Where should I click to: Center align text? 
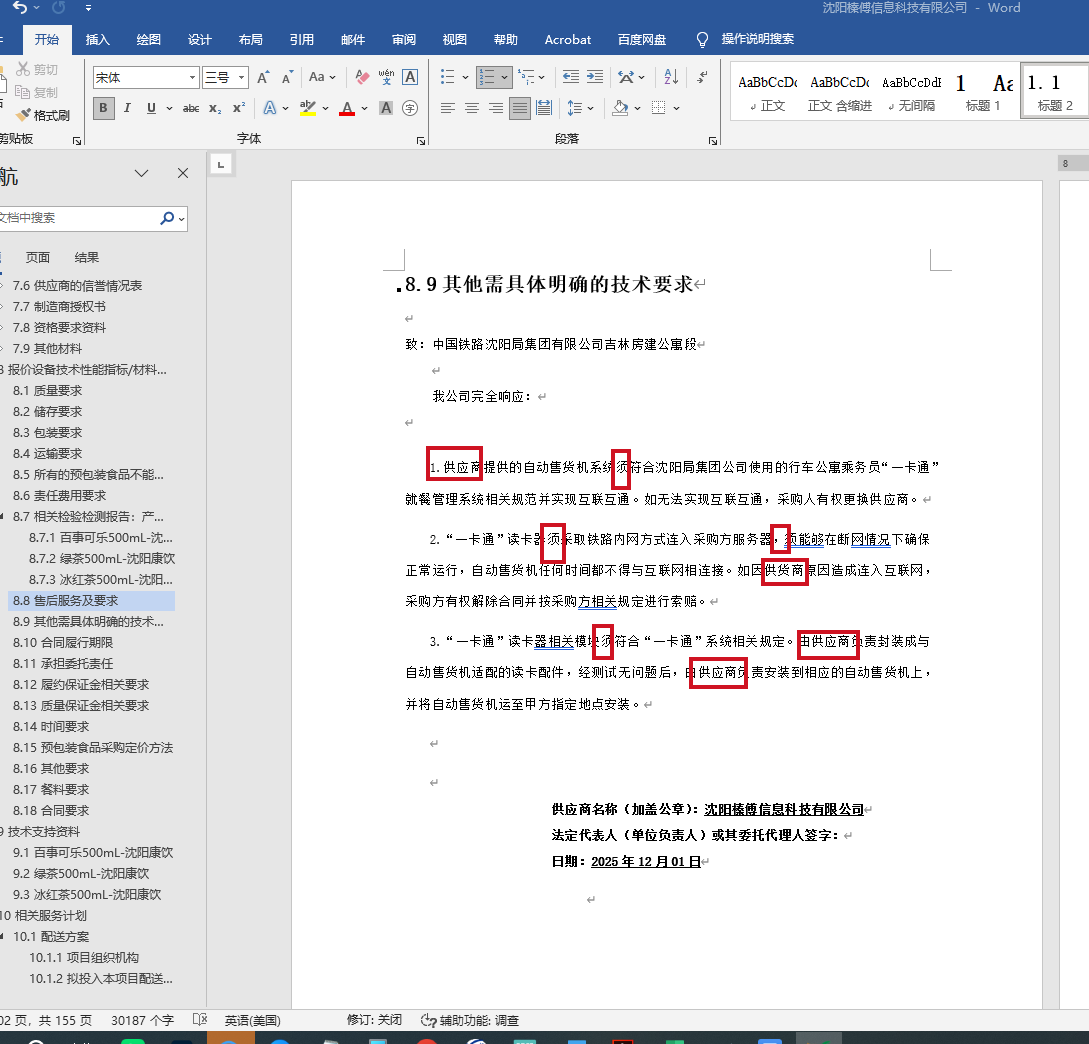coord(472,108)
